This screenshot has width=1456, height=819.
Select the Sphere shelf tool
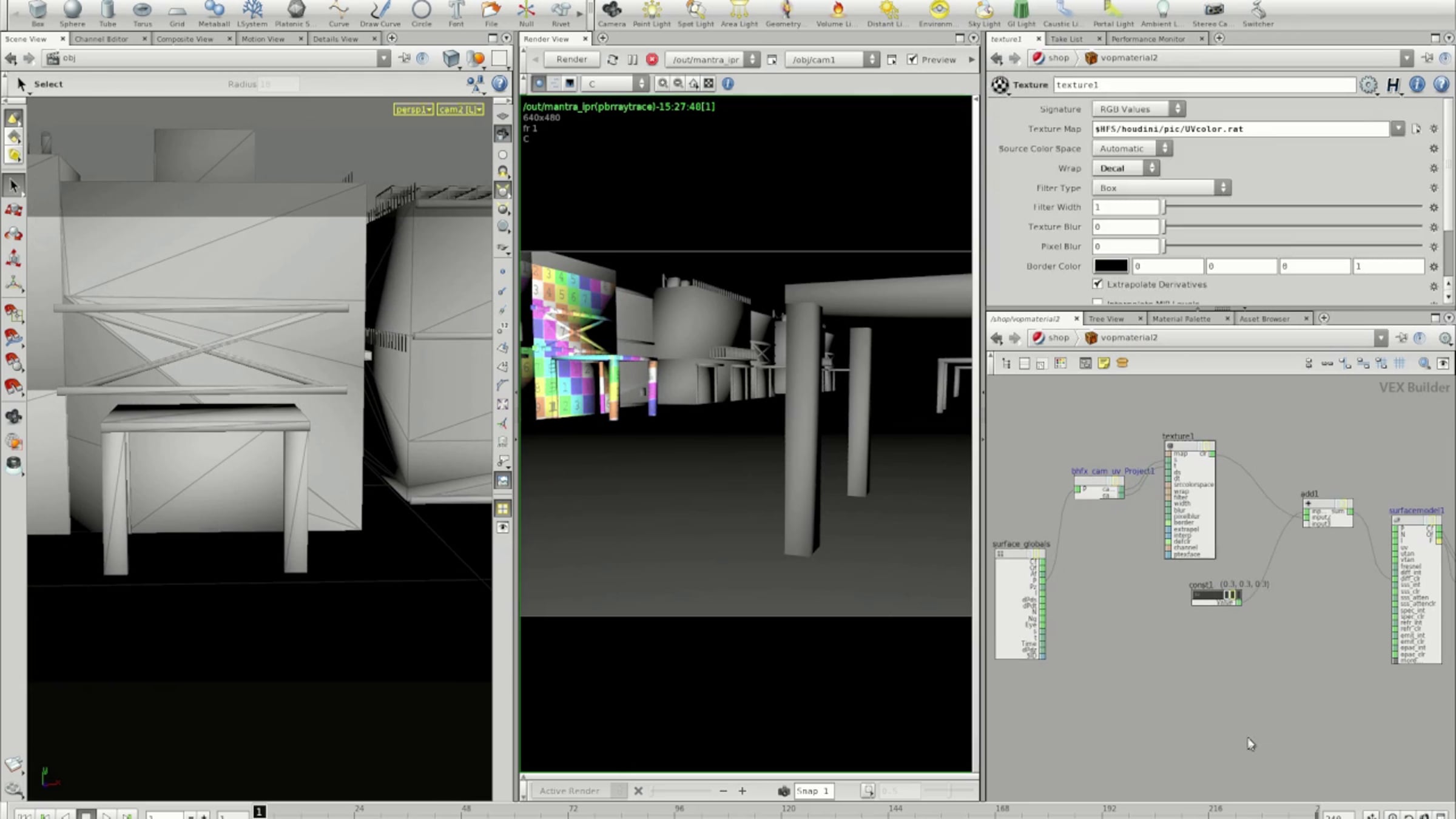tap(72, 14)
